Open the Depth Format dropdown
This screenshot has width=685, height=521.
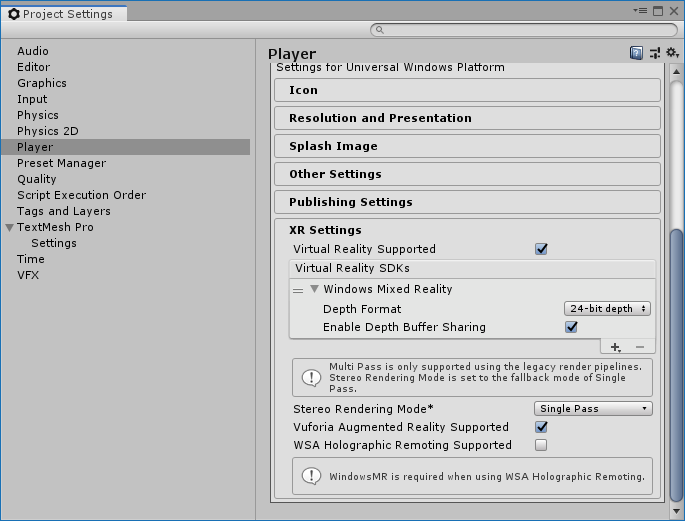(607, 308)
